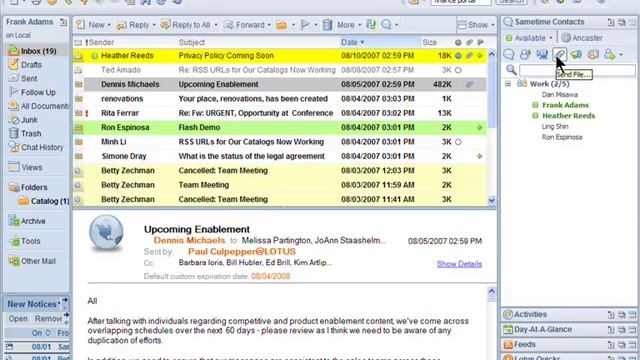640x360 pixels.
Task: Open Other Mail
Action: 32,261
